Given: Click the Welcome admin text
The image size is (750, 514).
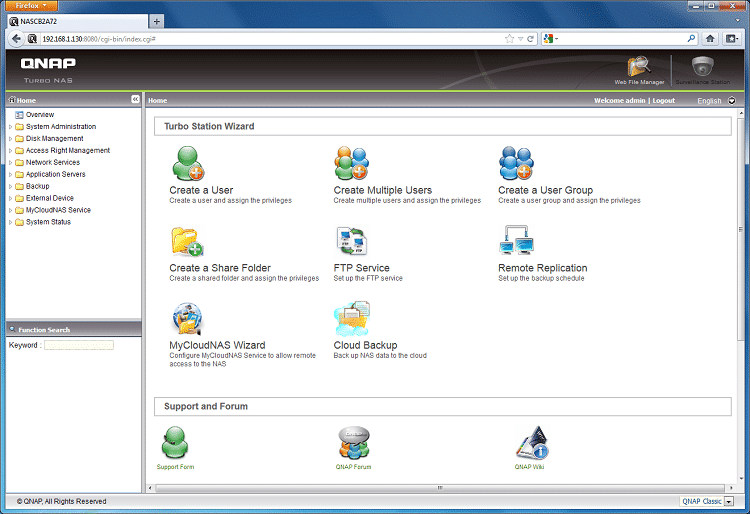Looking at the screenshot, I should [x=619, y=100].
